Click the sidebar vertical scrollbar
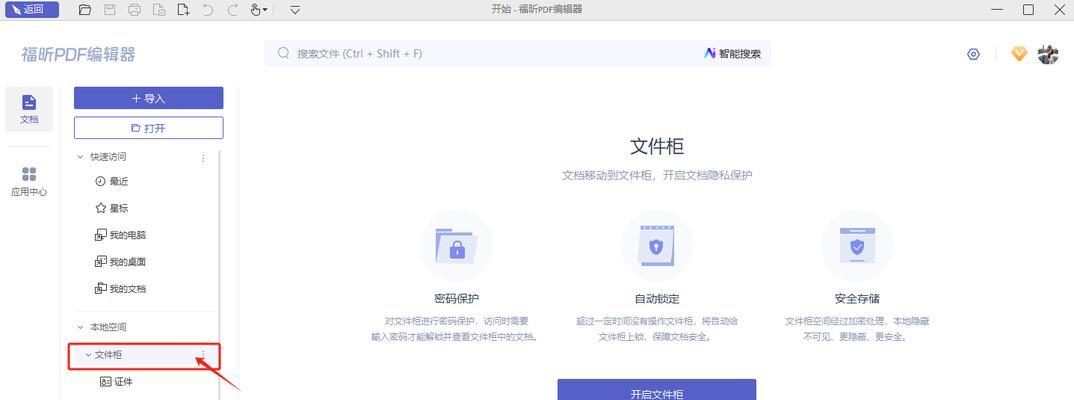The width and height of the screenshot is (1074, 400). pos(219,274)
